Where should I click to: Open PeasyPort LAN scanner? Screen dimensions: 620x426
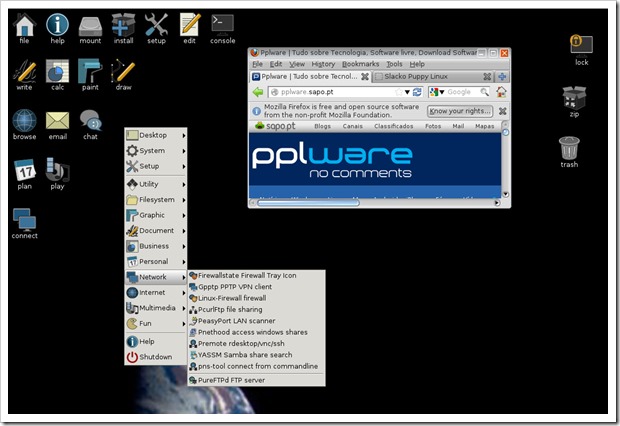[x=256, y=321]
